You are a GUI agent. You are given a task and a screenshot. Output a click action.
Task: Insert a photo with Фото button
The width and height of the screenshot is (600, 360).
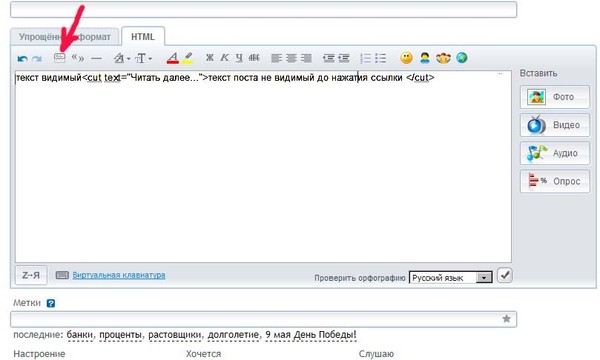(555, 97)
